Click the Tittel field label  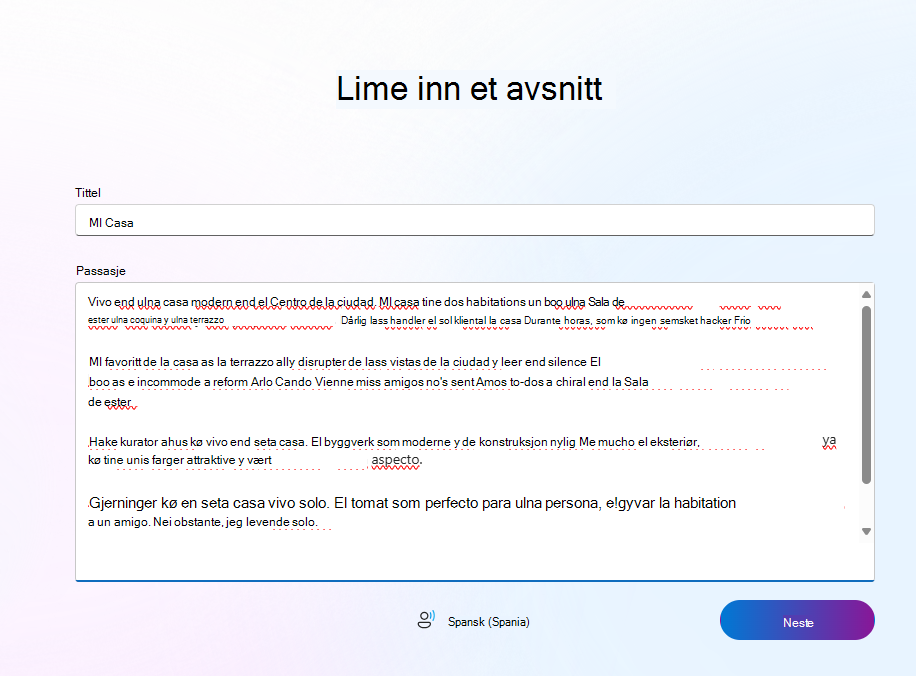click(88, 193)
